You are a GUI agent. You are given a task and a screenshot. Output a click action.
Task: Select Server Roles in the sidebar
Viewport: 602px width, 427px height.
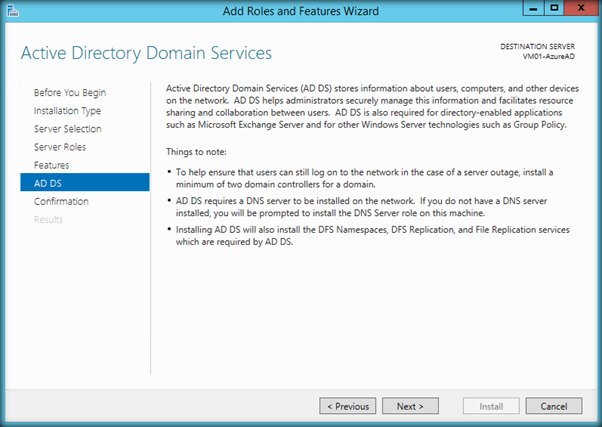click(x=61, y=146)
